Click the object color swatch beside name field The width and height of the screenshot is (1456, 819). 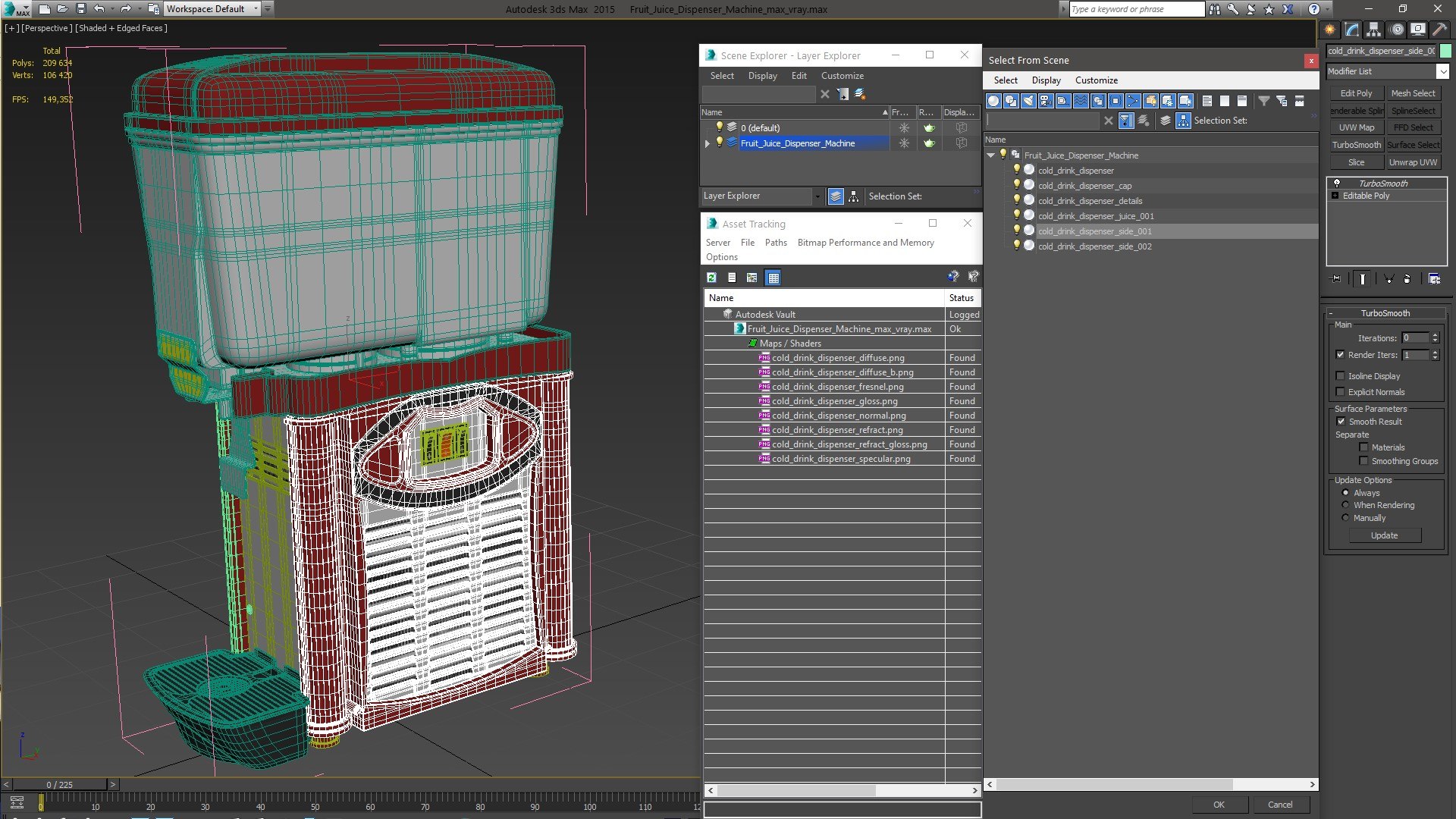[1445, 51]
